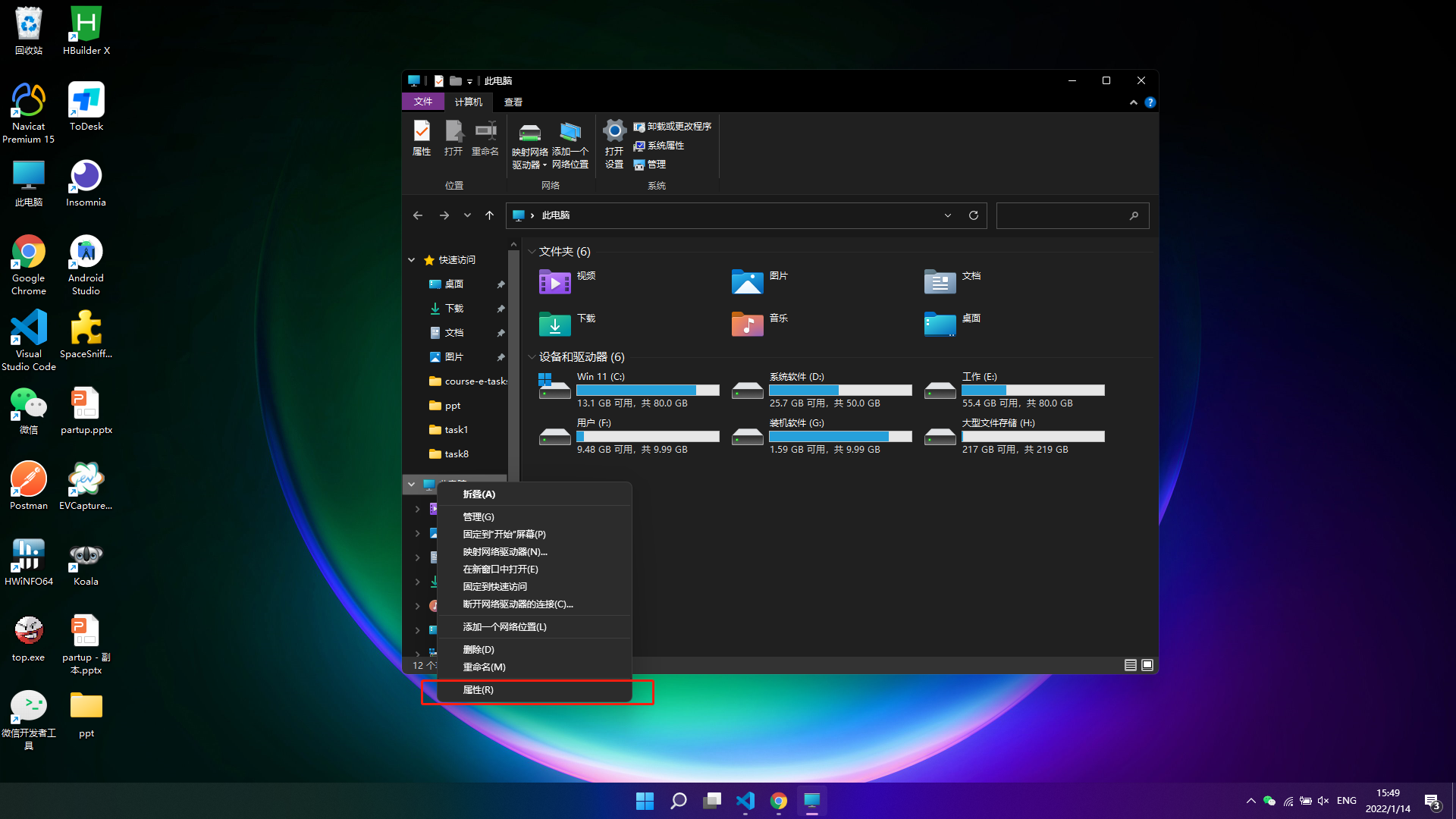Select the 系统软件 (D:) drive

(822, 390)
